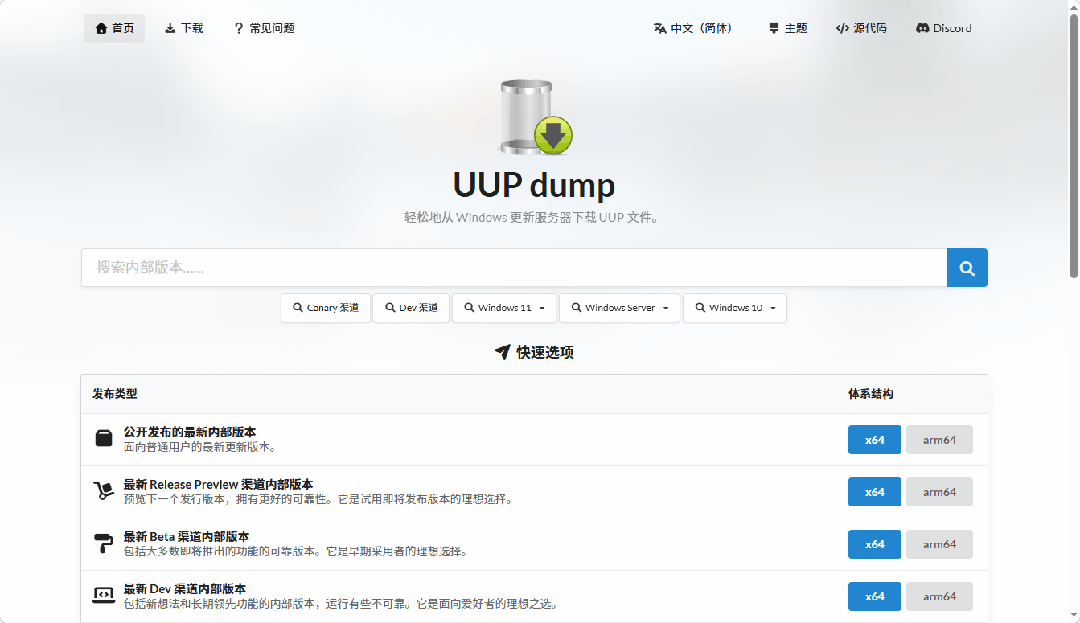Click the home icon in 首页

[101, 28]
